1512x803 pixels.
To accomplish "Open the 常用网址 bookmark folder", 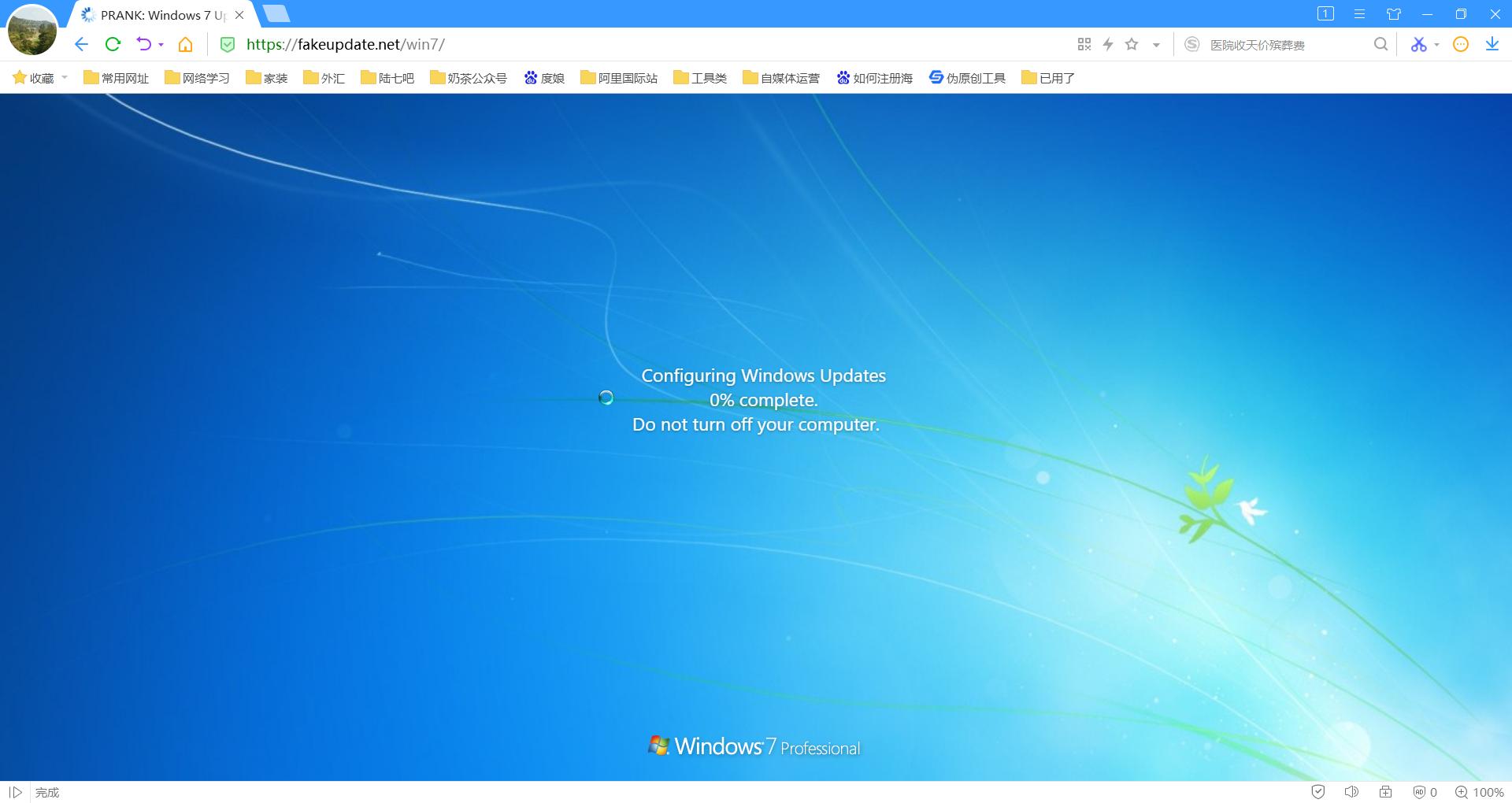I will coord(116,78).
